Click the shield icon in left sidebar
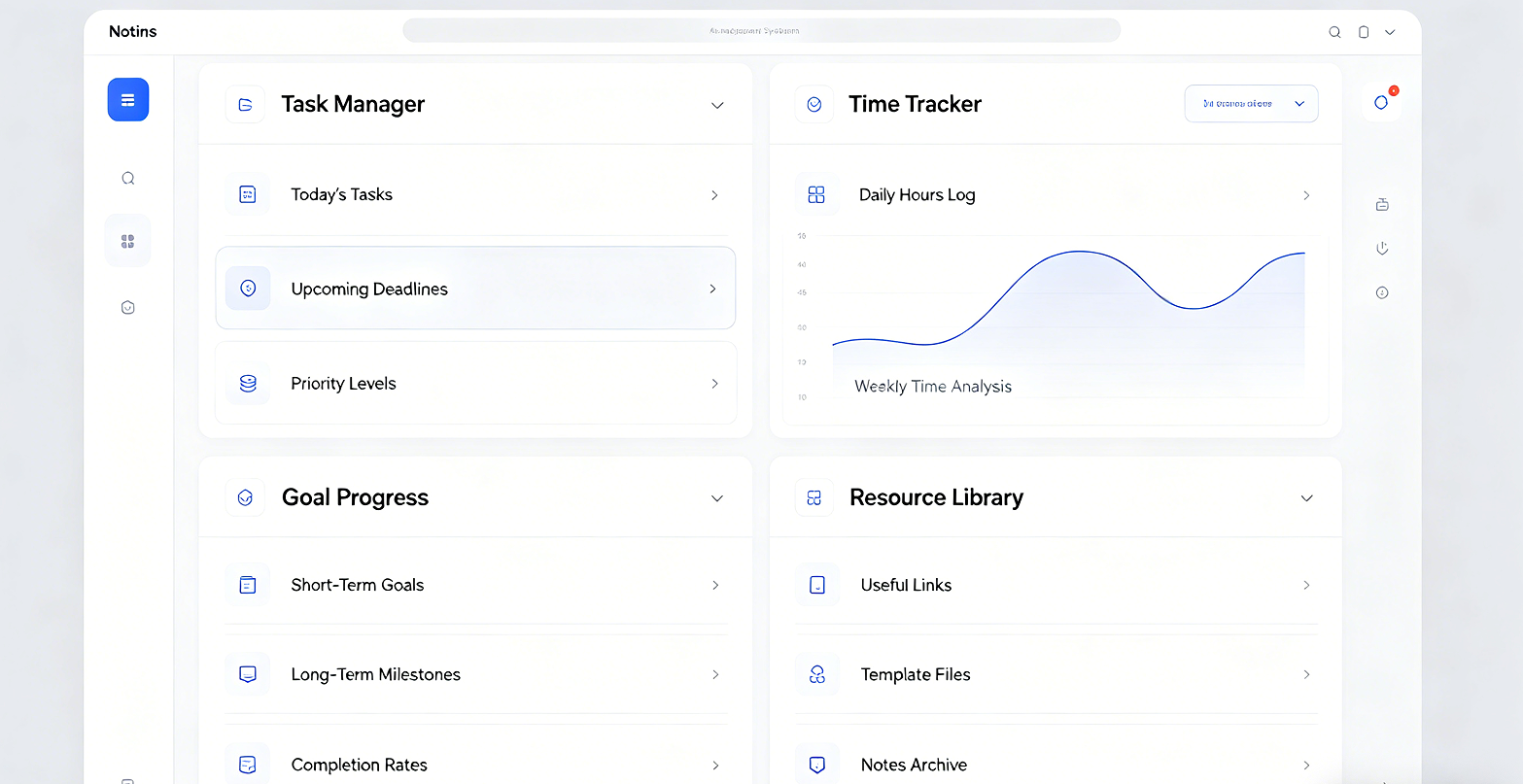1523x784 pixels. coord(127,308)
